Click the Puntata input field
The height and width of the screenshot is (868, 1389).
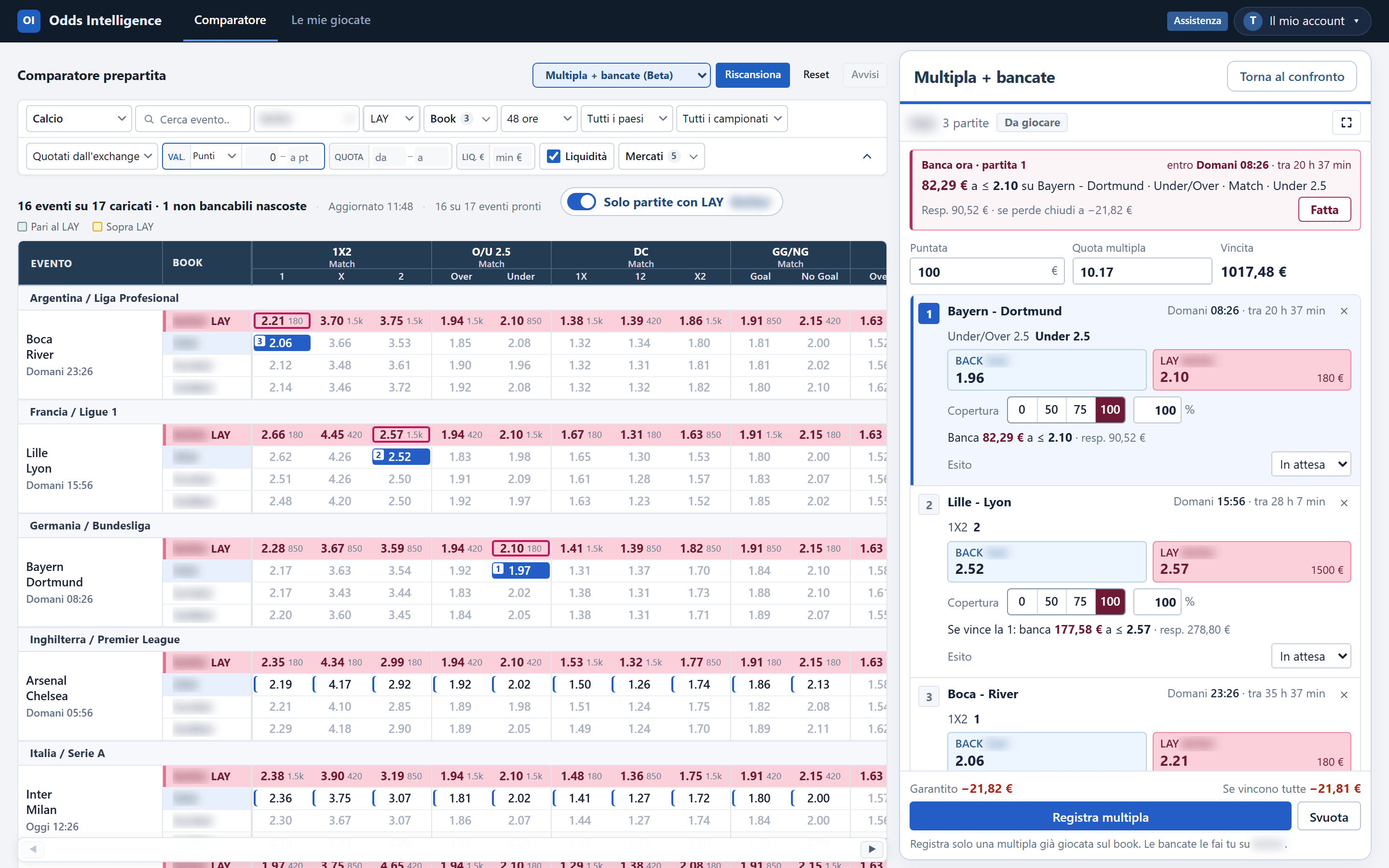[x=987, y=271]
